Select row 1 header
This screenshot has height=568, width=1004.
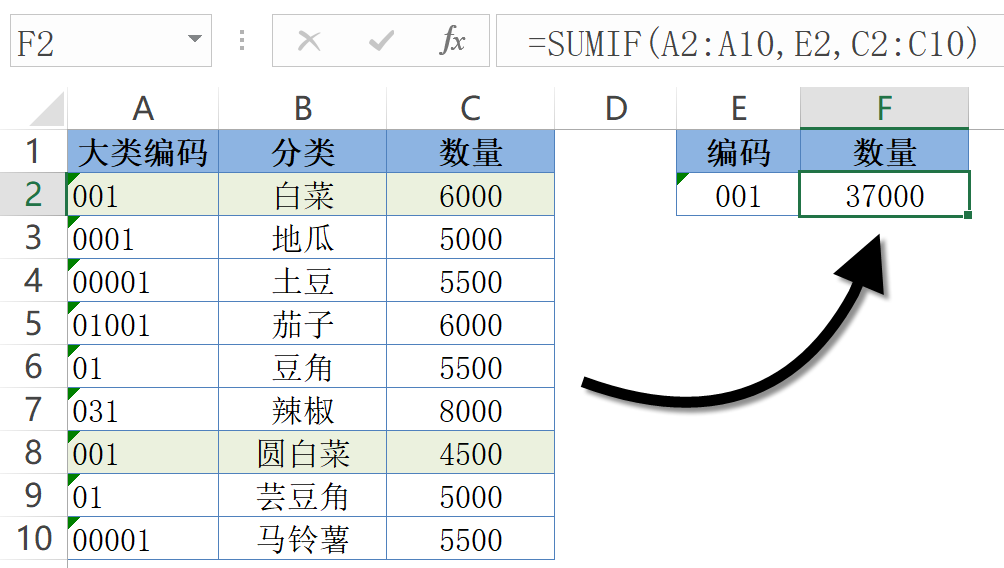coord(33,152)
